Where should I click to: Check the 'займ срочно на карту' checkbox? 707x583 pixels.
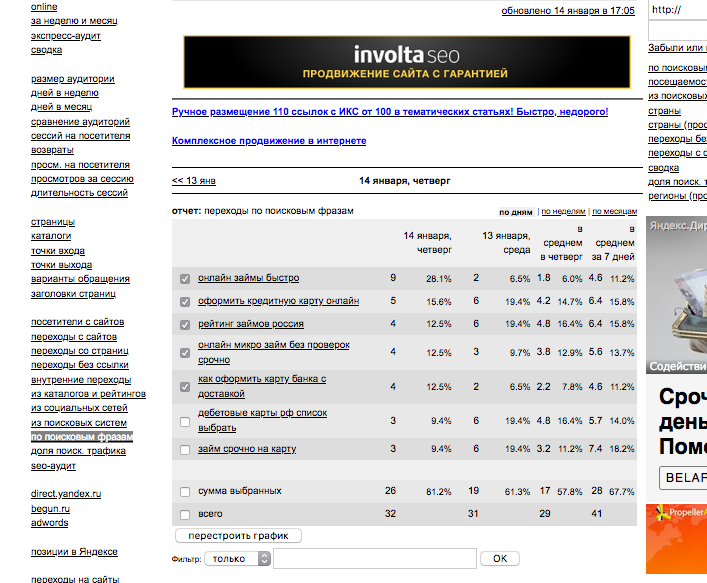pyautogui.click(x=185, y=450)
